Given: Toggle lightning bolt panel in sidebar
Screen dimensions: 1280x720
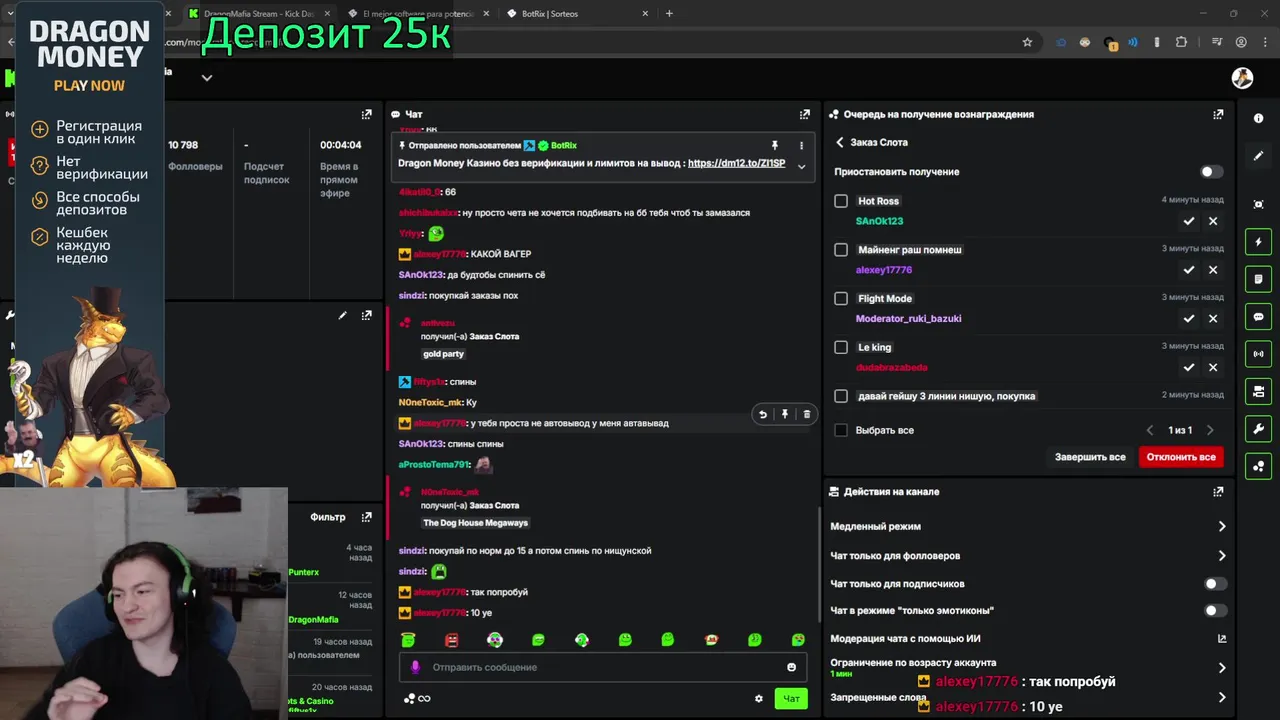Looking at the screenshot, I should (1258, 242).
